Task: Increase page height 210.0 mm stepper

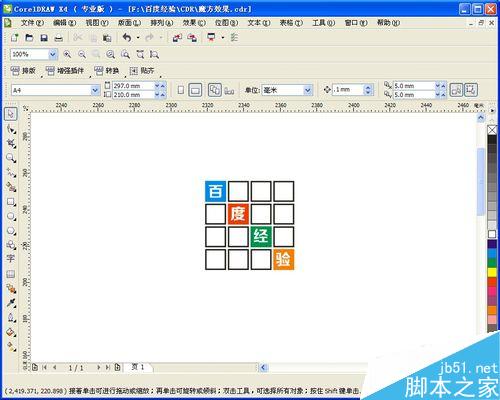Action: tap(162, 95)
